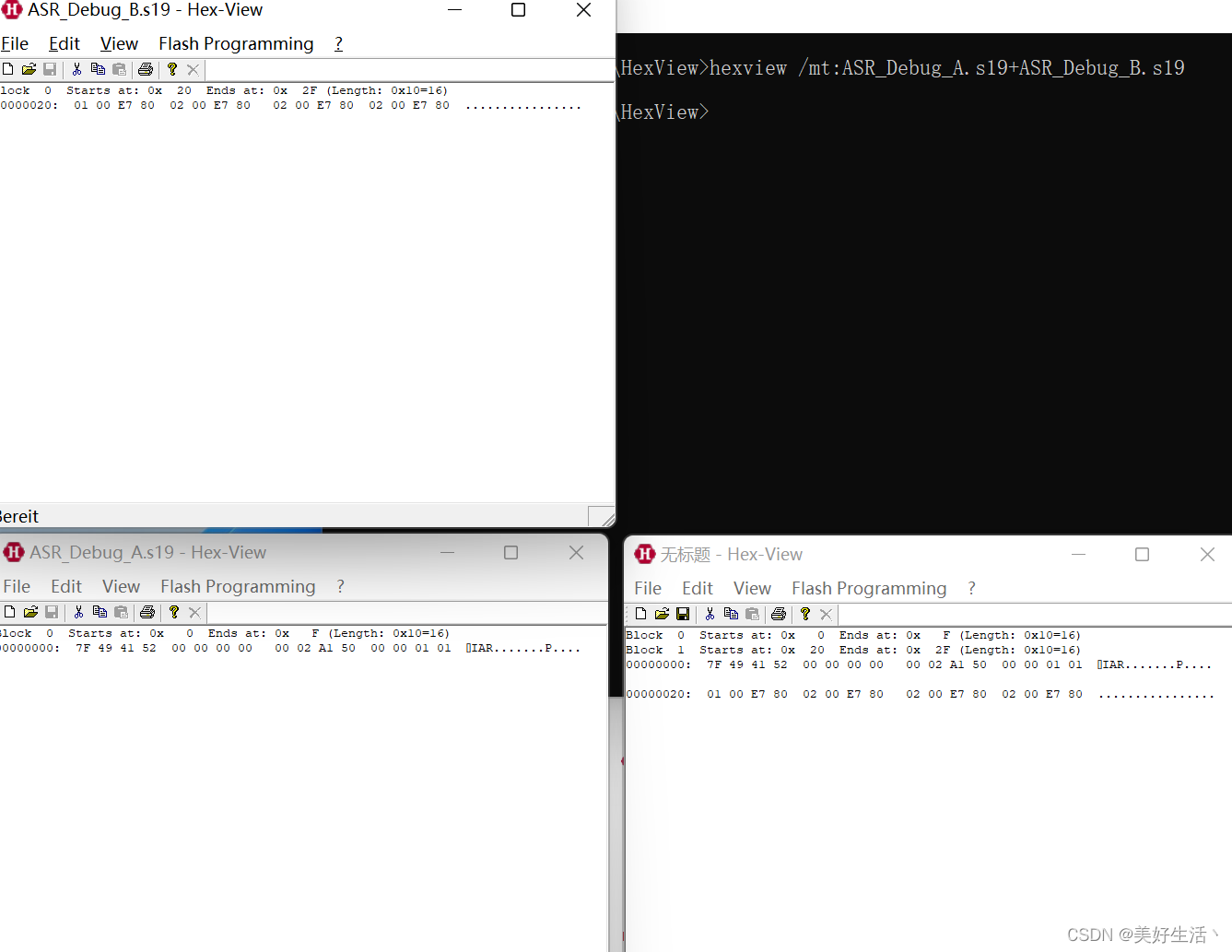Click inside the black HexView command console

921,276
